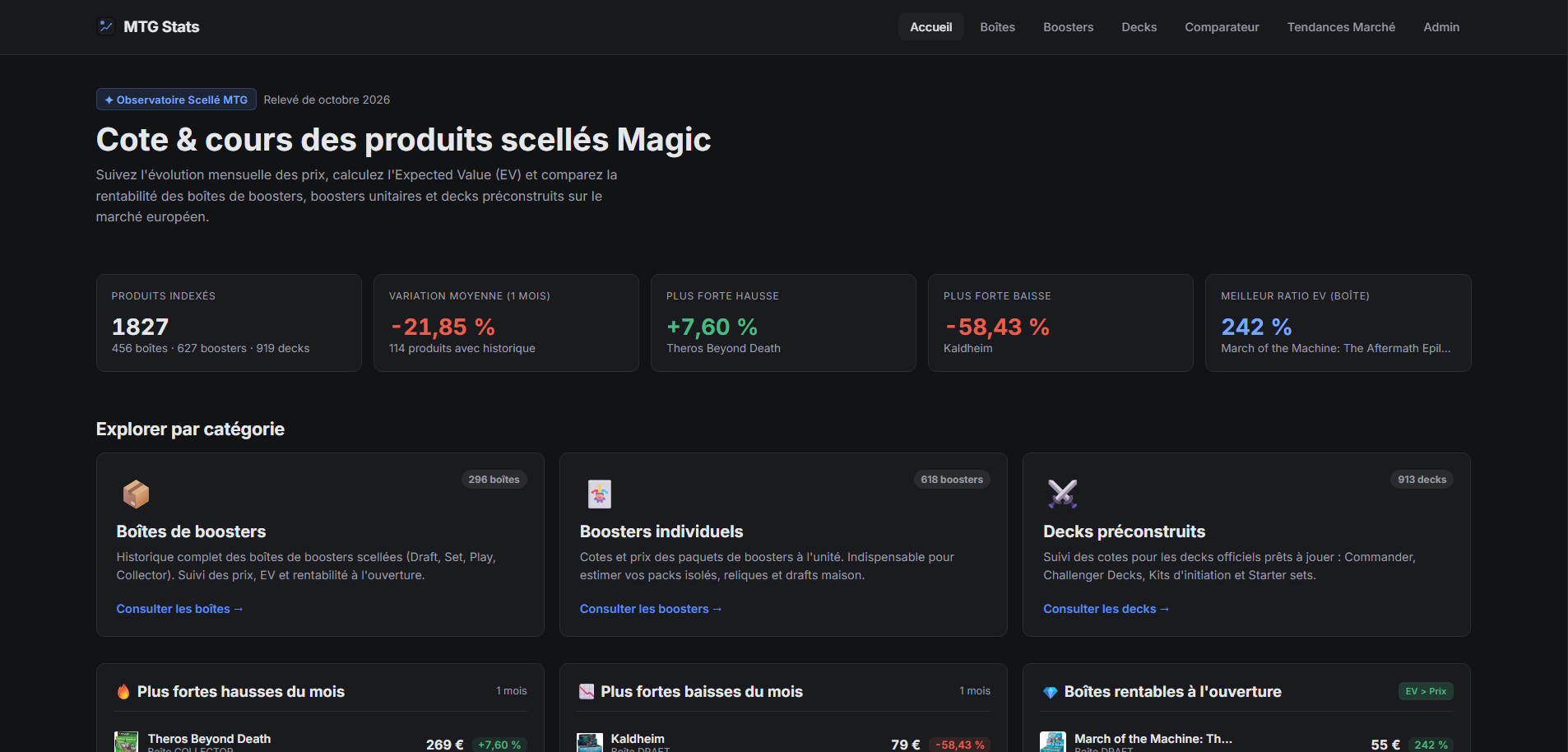Click the 913 decks count badge
This screenshot has height=752, width=1568.
click(1422, 480)
